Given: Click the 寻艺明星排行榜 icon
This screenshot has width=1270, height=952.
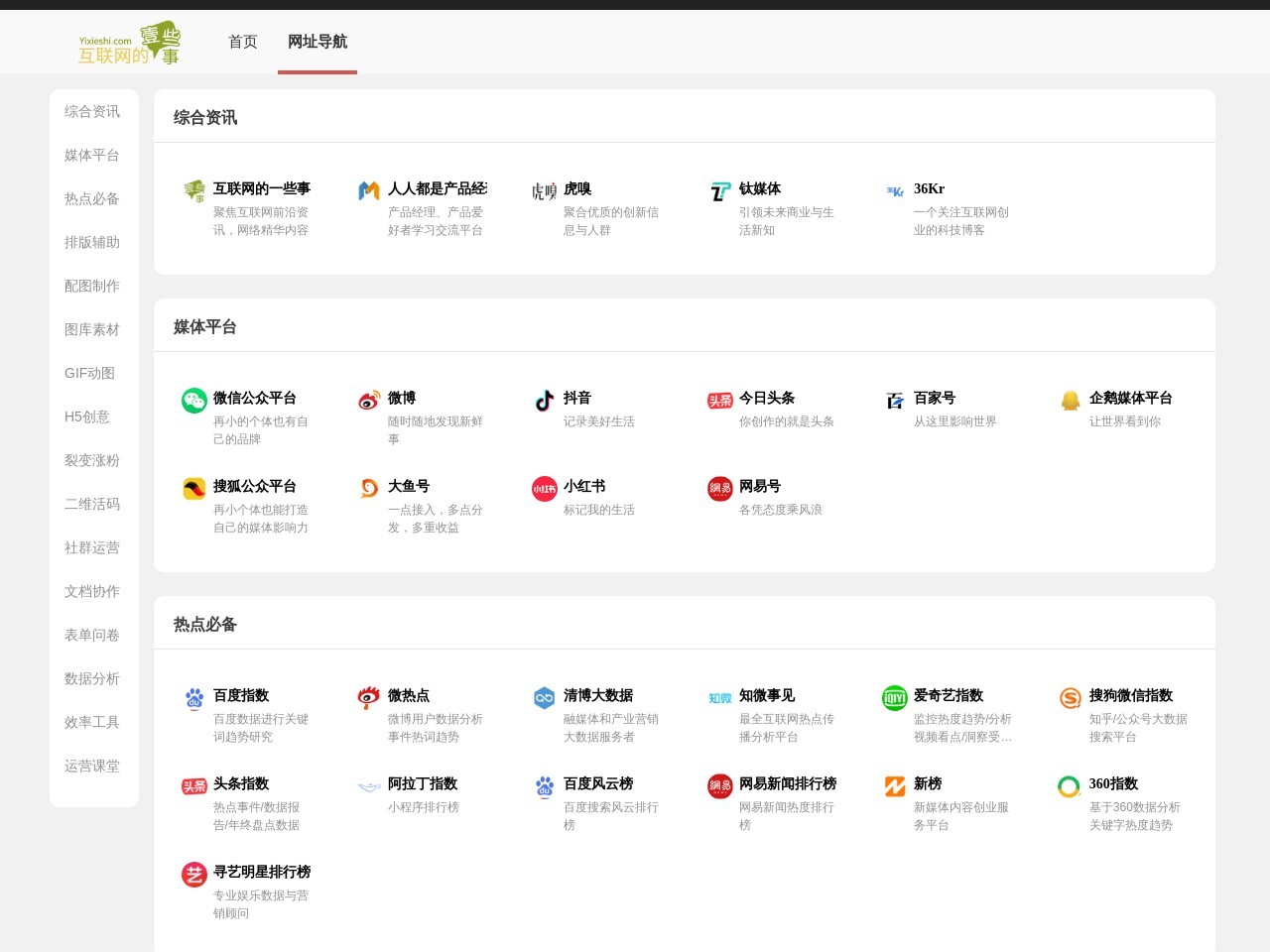Looking at the screenshot, I should (x=193, y=876).
